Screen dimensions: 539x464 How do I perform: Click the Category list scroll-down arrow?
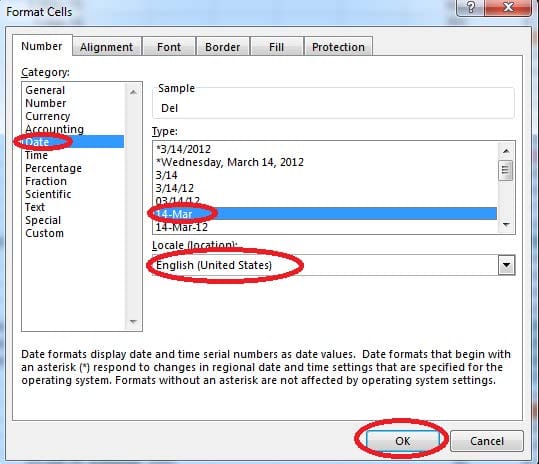133,322
